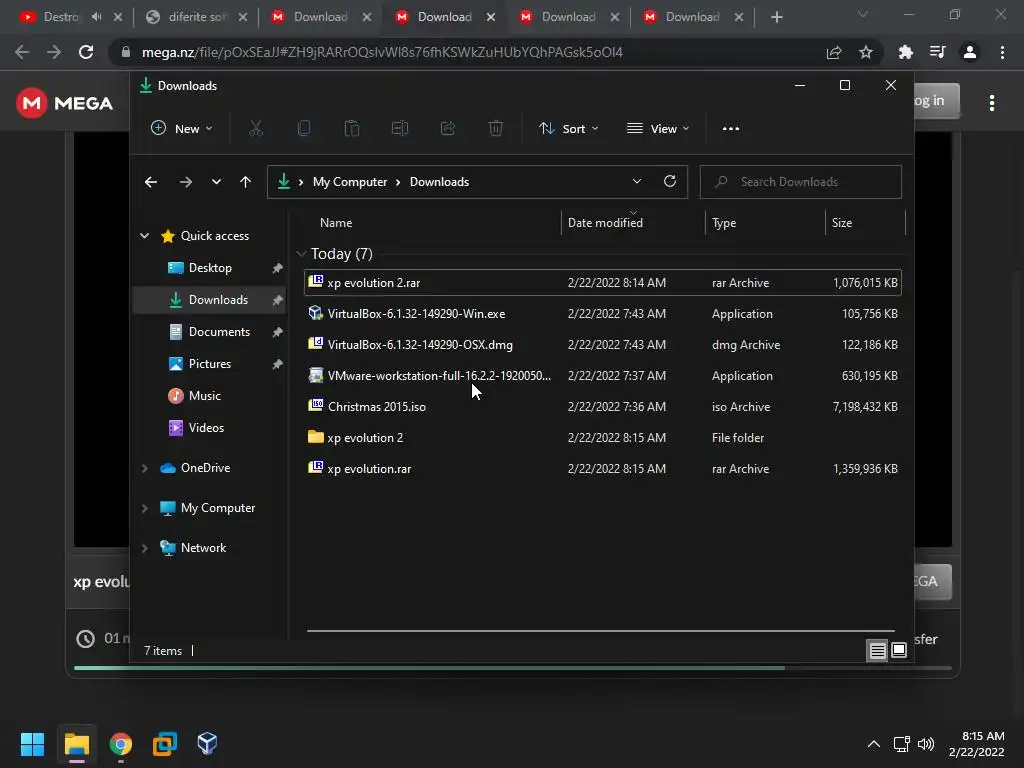
Task: Select Music in navigation pane
Action: pos(210,396)
